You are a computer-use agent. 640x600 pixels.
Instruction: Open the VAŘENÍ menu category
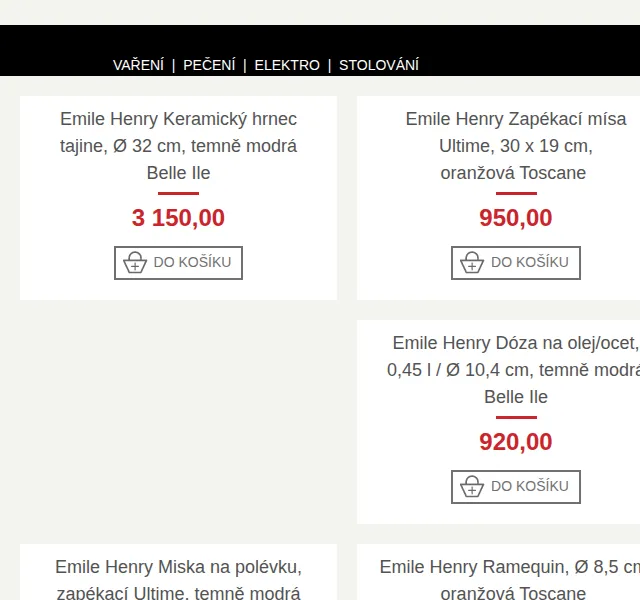pos(138,65)
